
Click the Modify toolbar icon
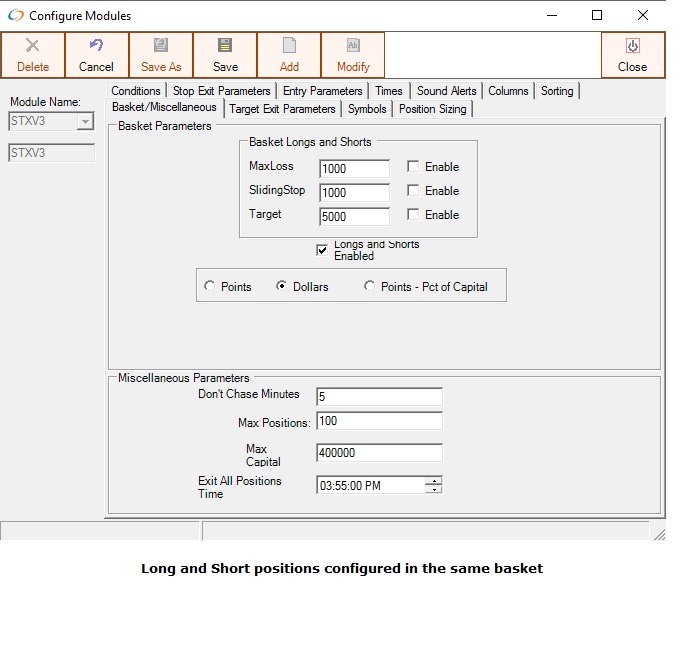(x=353, y=46)
